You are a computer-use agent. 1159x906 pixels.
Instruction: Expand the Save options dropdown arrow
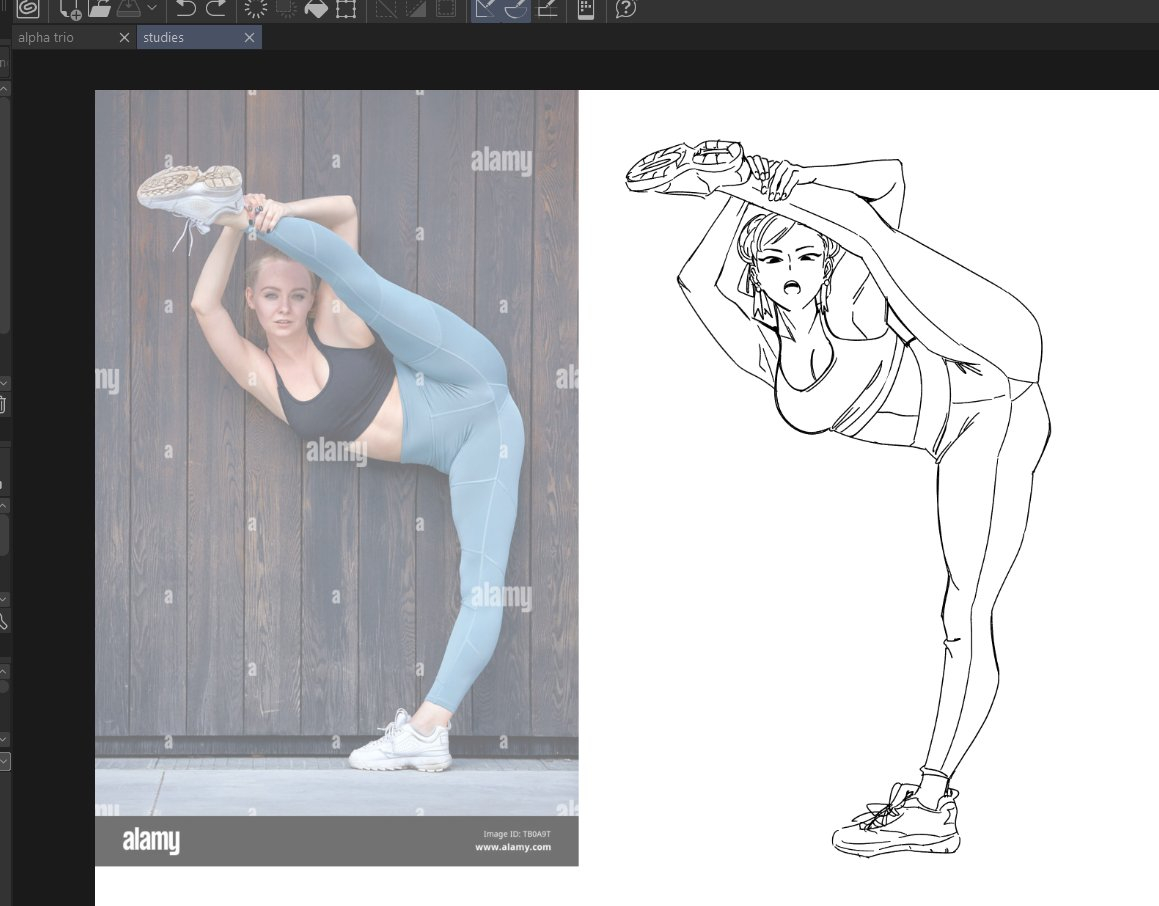click(x=152, y=9)
